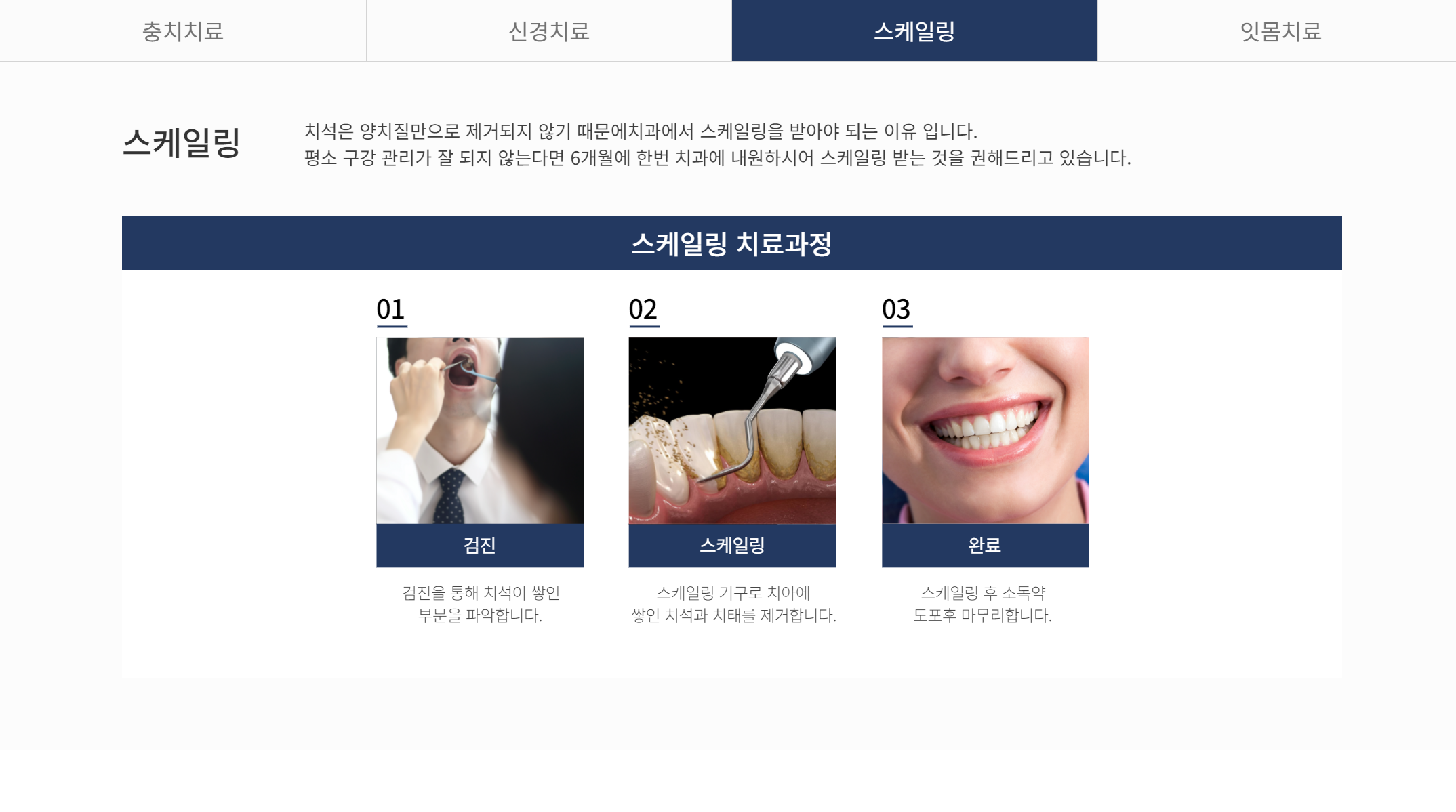Screen dimensions: 1456x812
Task: Click the 스케일링 후 소독약 description text
Action: (x=983, y=604)
